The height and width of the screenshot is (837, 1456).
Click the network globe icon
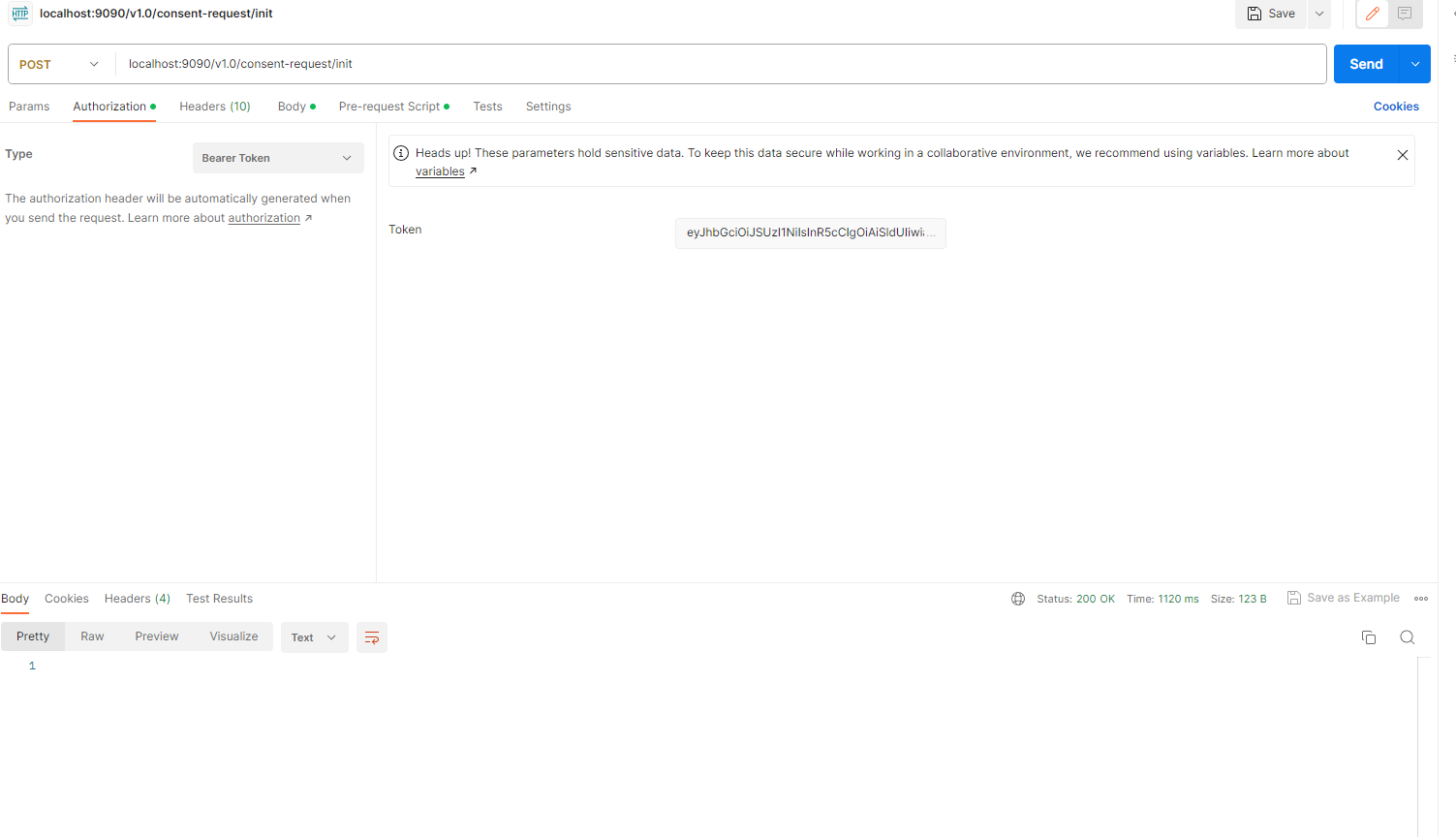tap(1018, 599)
